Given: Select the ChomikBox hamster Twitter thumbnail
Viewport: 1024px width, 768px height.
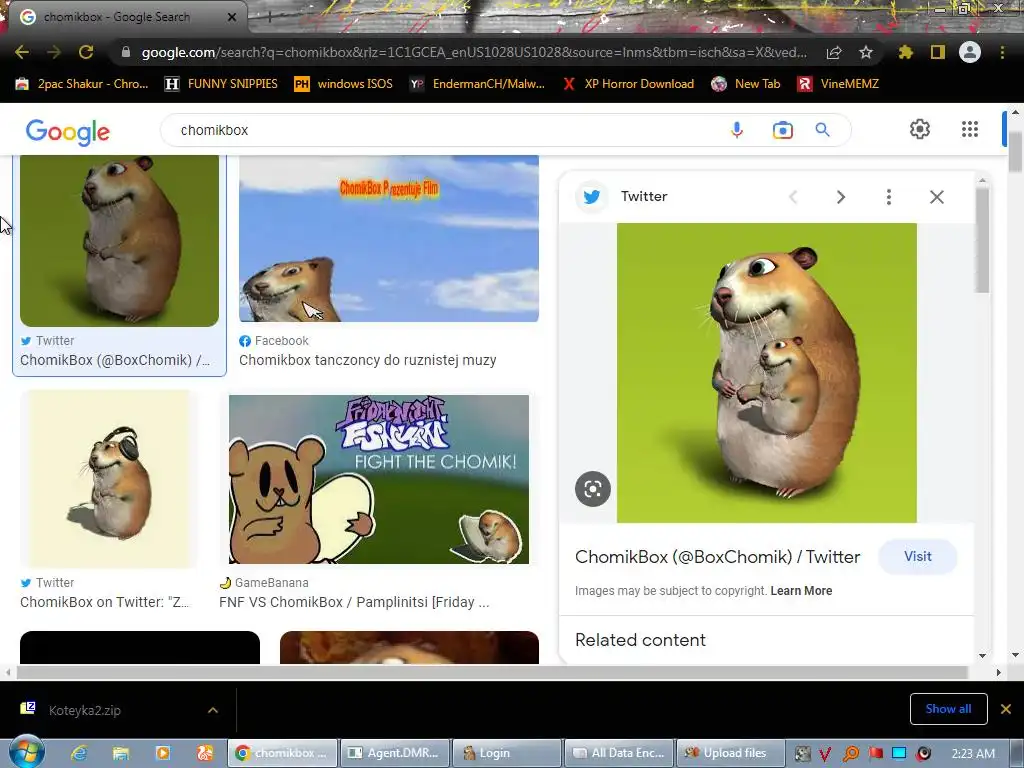Looking at the screenshot, I should point(120,240).
